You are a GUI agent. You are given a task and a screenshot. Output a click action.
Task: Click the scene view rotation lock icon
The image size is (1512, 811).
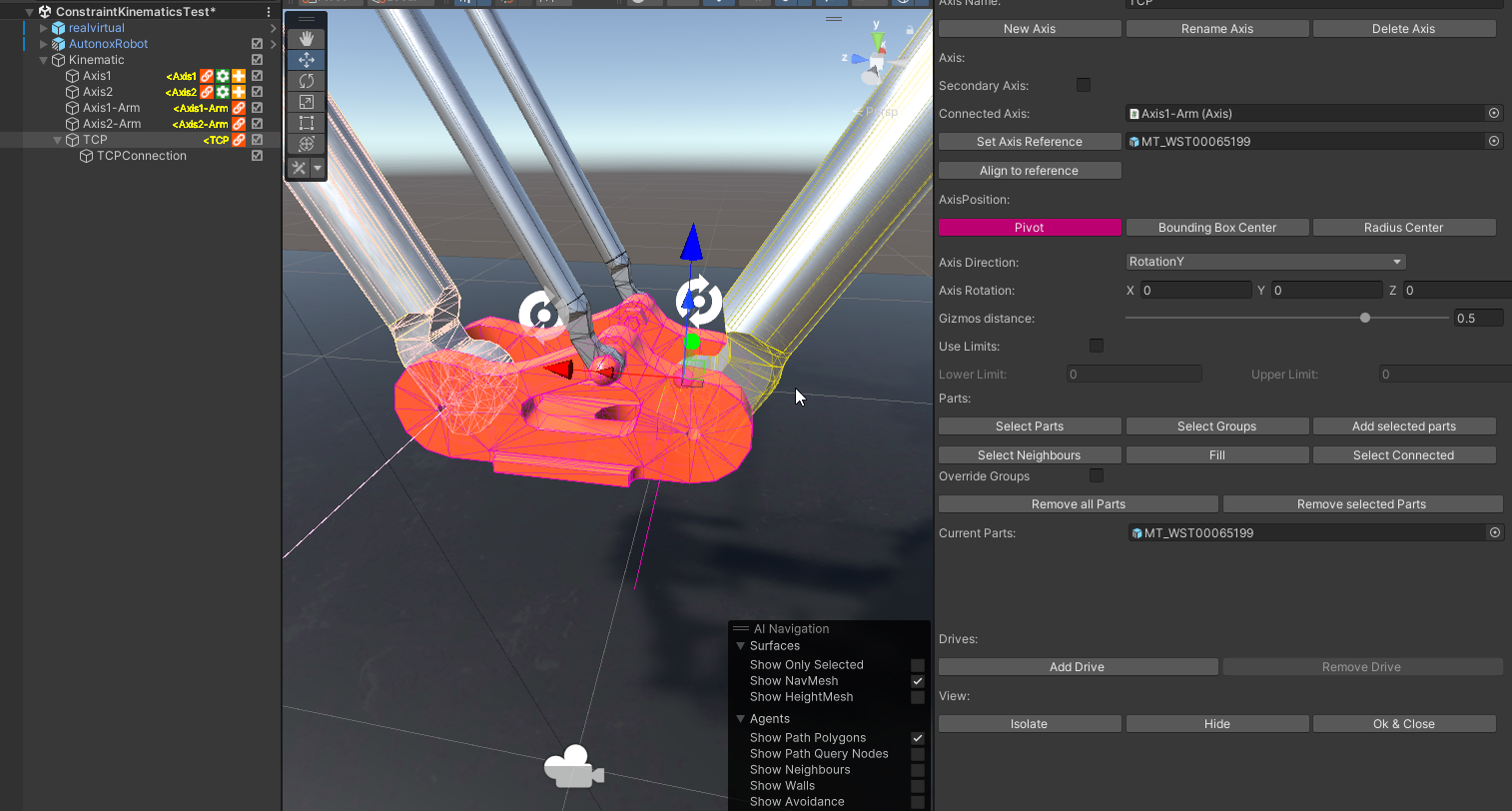pos(910,30)
